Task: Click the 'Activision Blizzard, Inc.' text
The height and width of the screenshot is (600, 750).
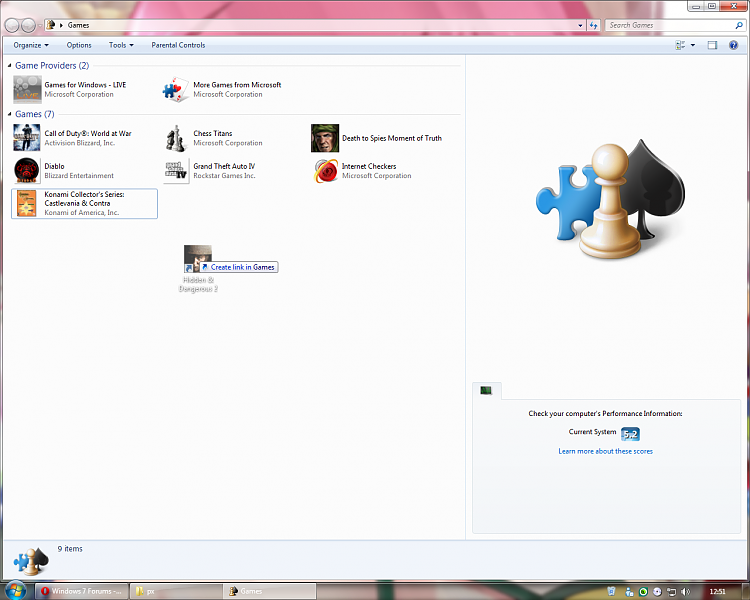Action: pyautogui.click(x=80, y=143)
